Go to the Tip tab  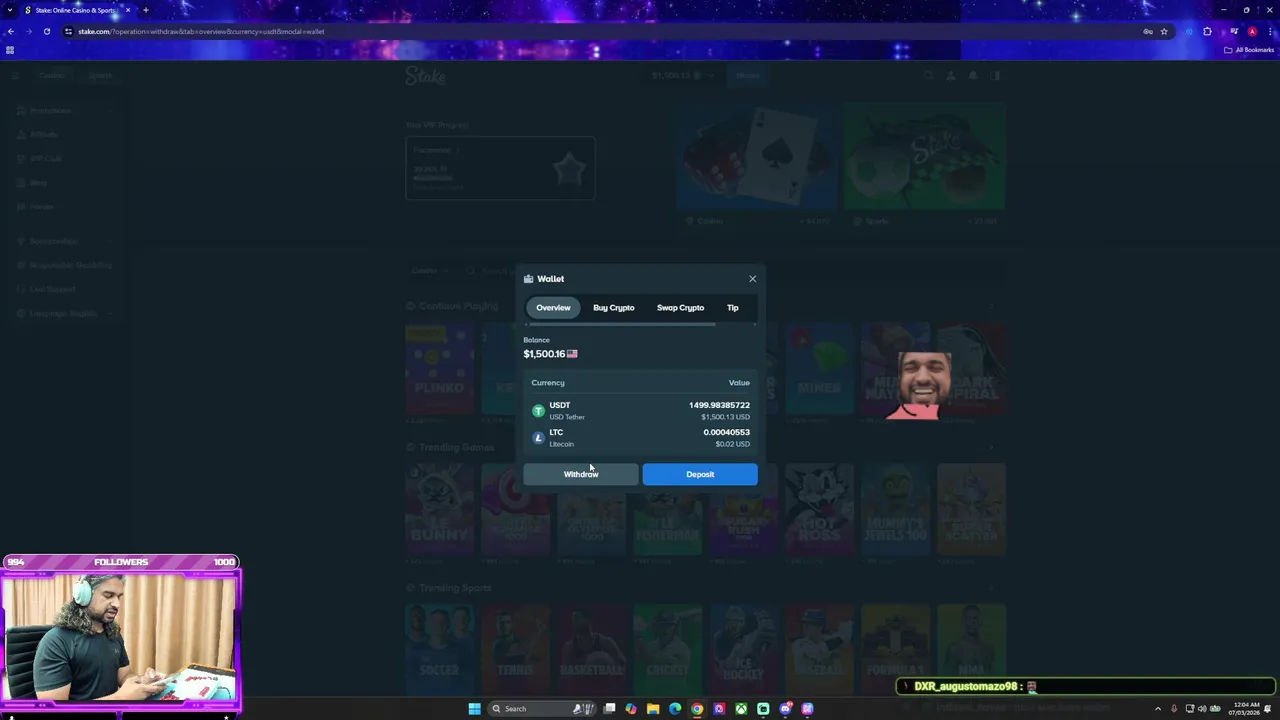(x=733, y=308)
